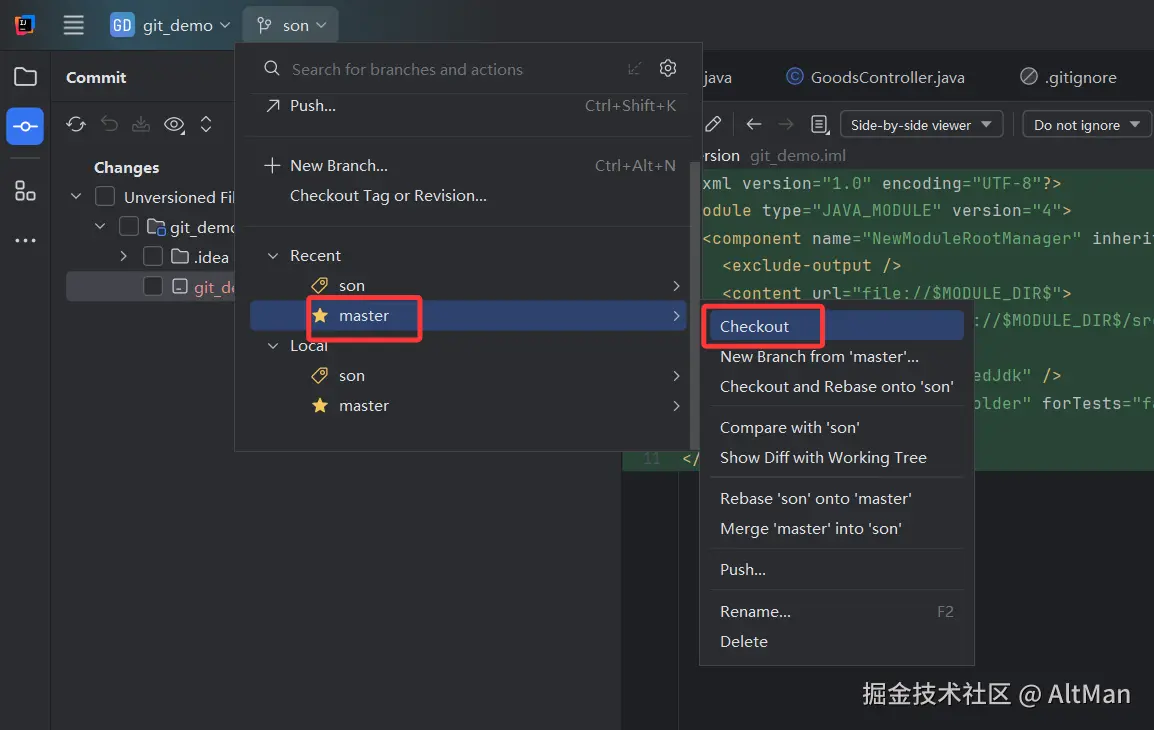Open Do not ignore dropdown

pyautogui.click(x=1086, y=124)
